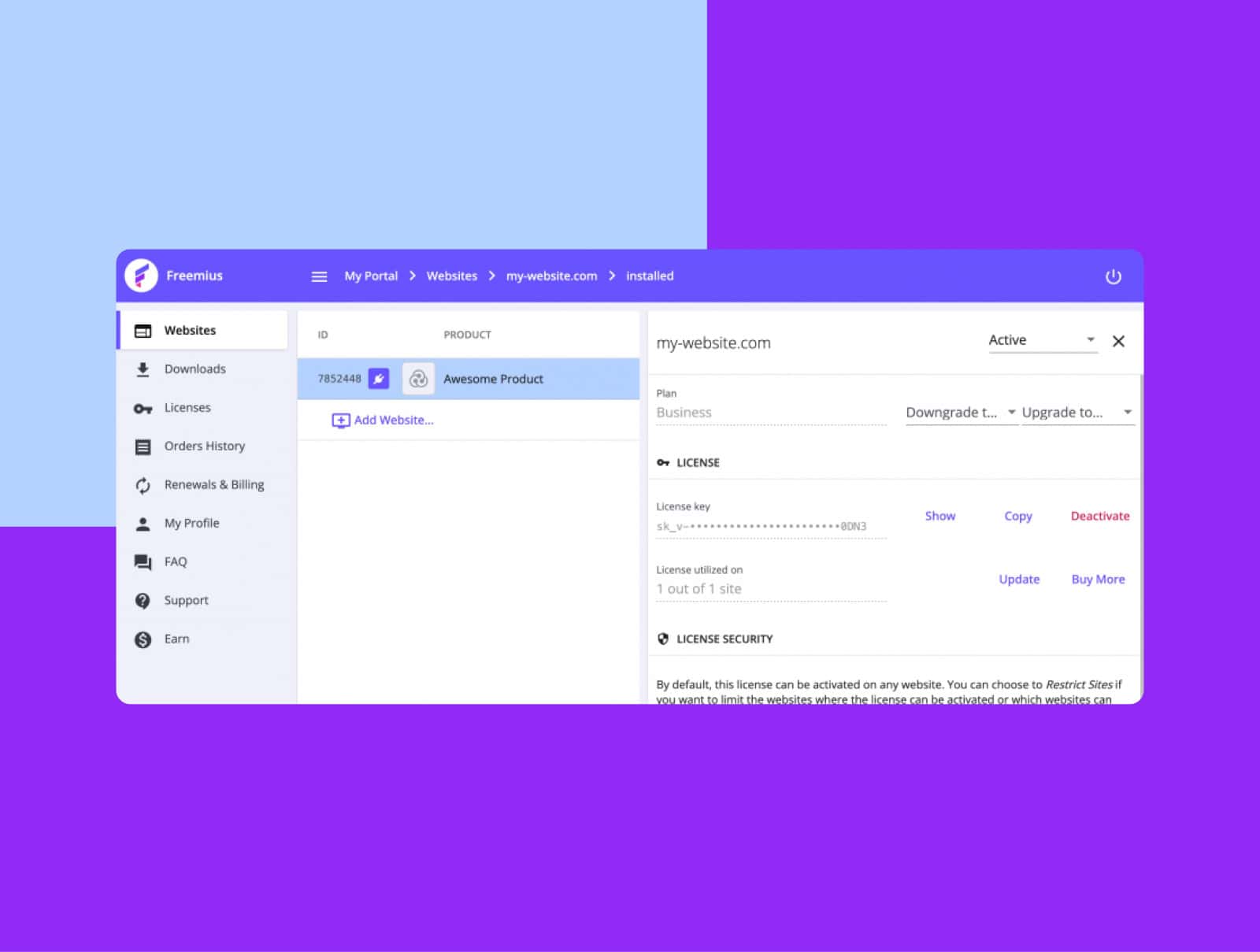Click the Renewals & Billing refresh icon
Screen dimensions: 1260x952
click(x=143, y=485)
